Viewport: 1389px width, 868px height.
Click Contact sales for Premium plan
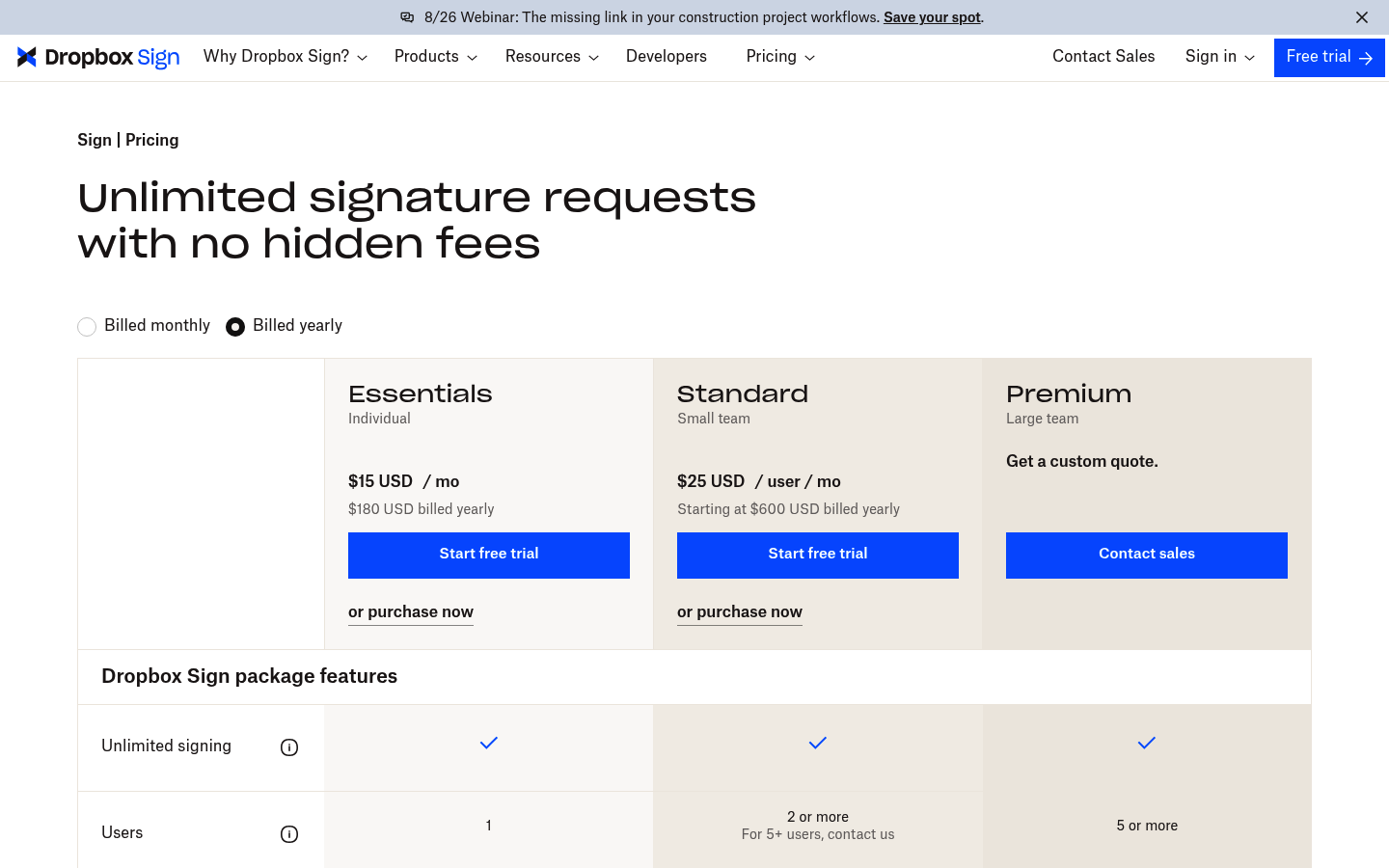tap(1147, 556)
